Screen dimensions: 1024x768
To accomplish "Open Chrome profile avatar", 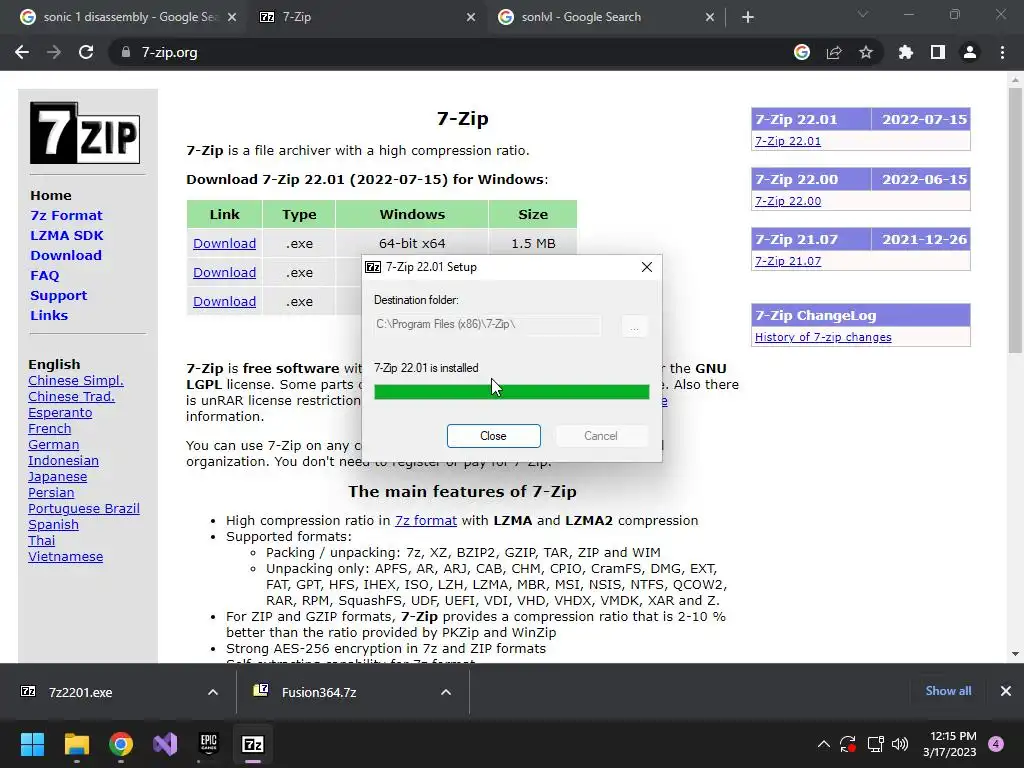I will coord(970,52).
